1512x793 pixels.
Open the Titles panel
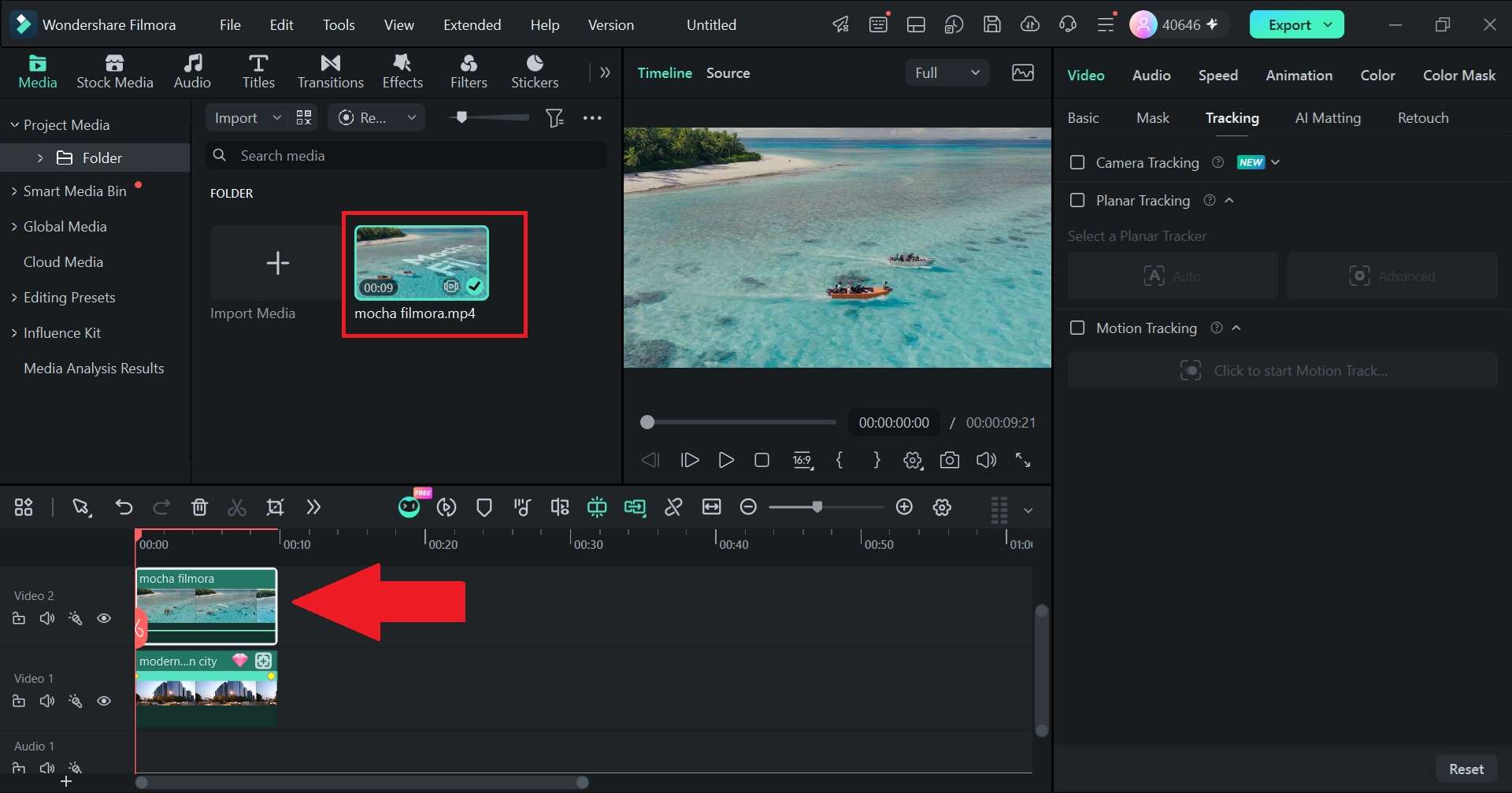tap(258, 72)
